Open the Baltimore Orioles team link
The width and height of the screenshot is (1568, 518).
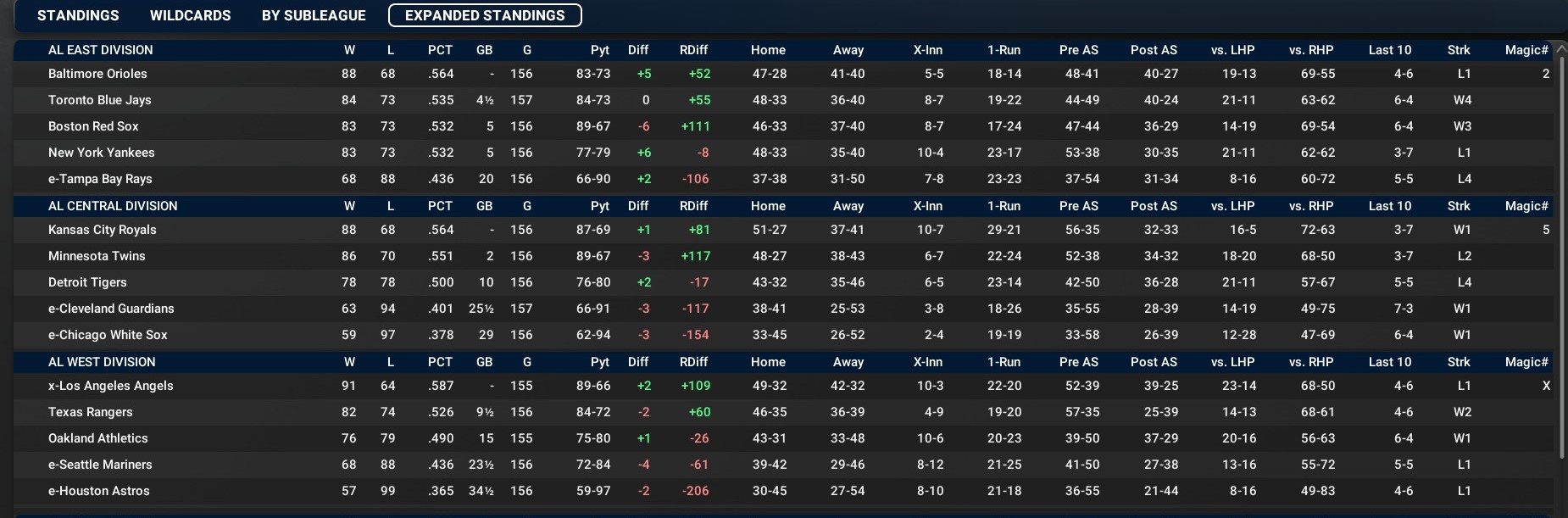(x=97, y=74)
